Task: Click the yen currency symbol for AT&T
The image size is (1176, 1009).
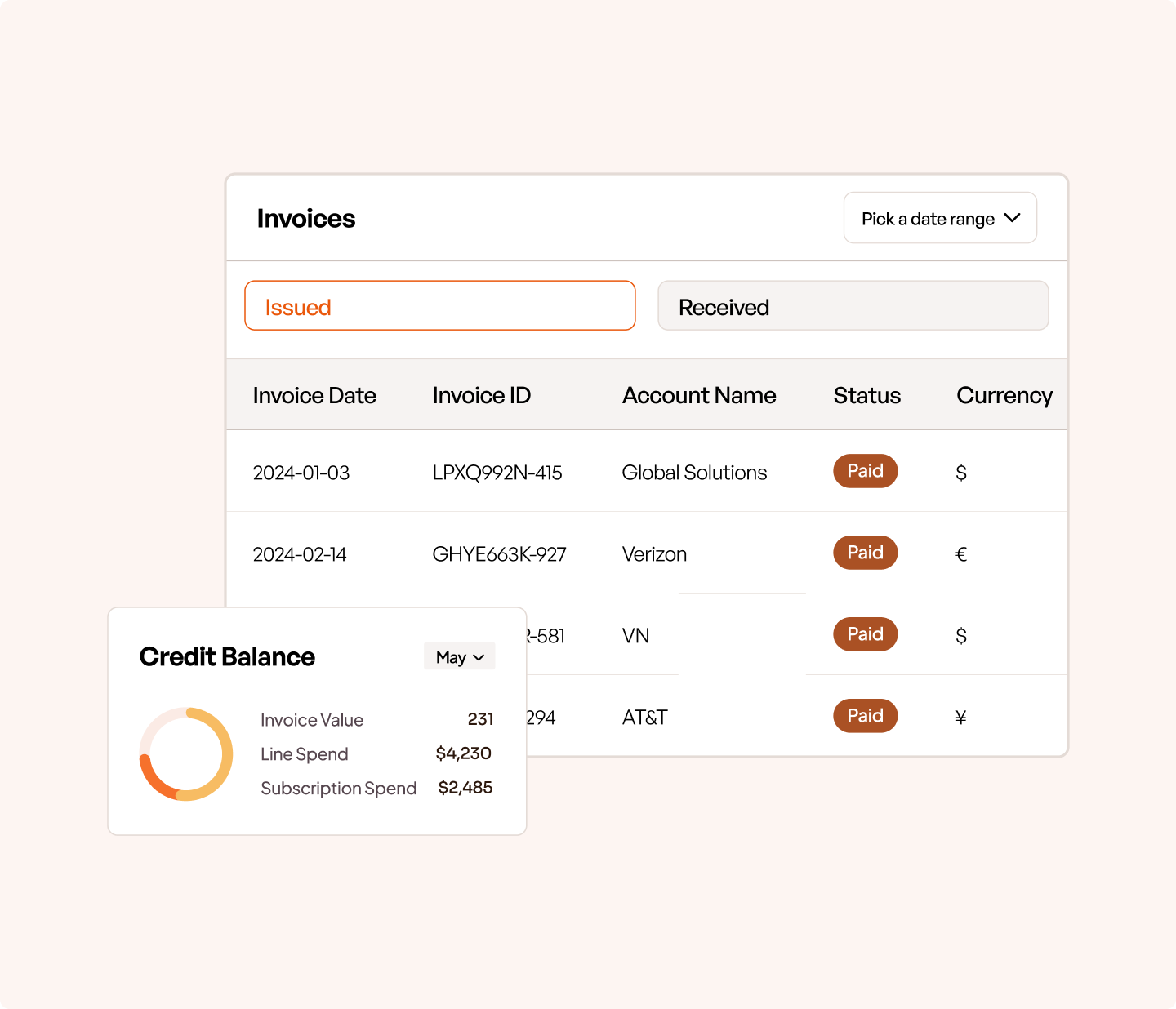Action: point(961,718)
